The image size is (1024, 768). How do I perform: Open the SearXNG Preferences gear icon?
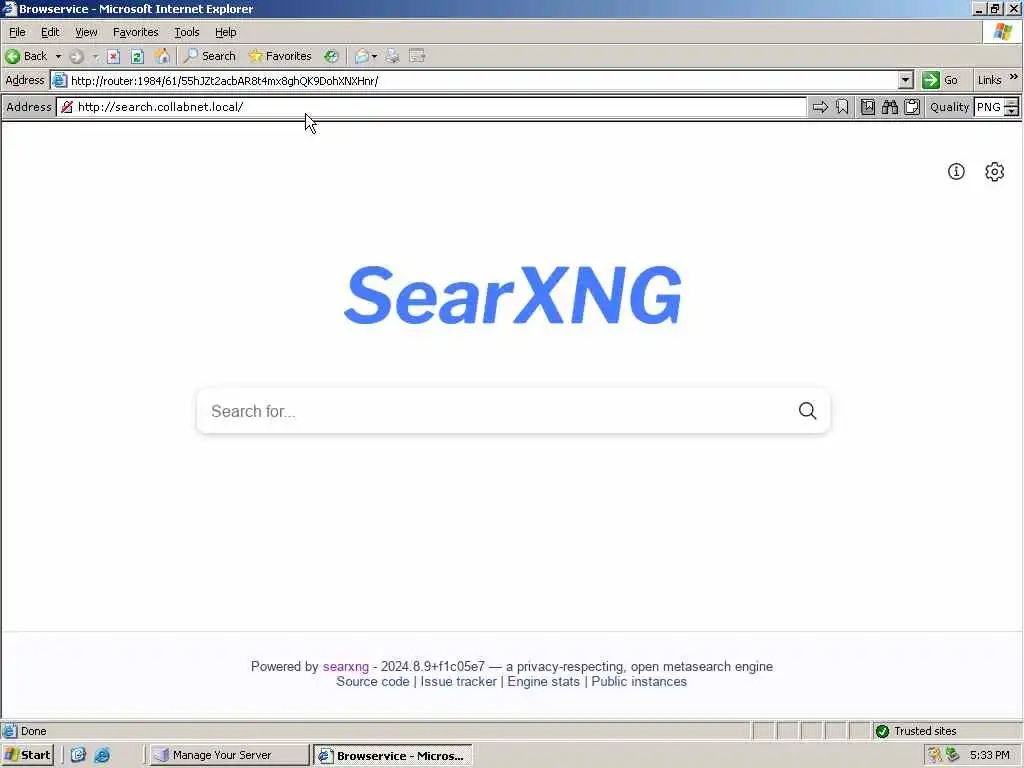point(995,172)
